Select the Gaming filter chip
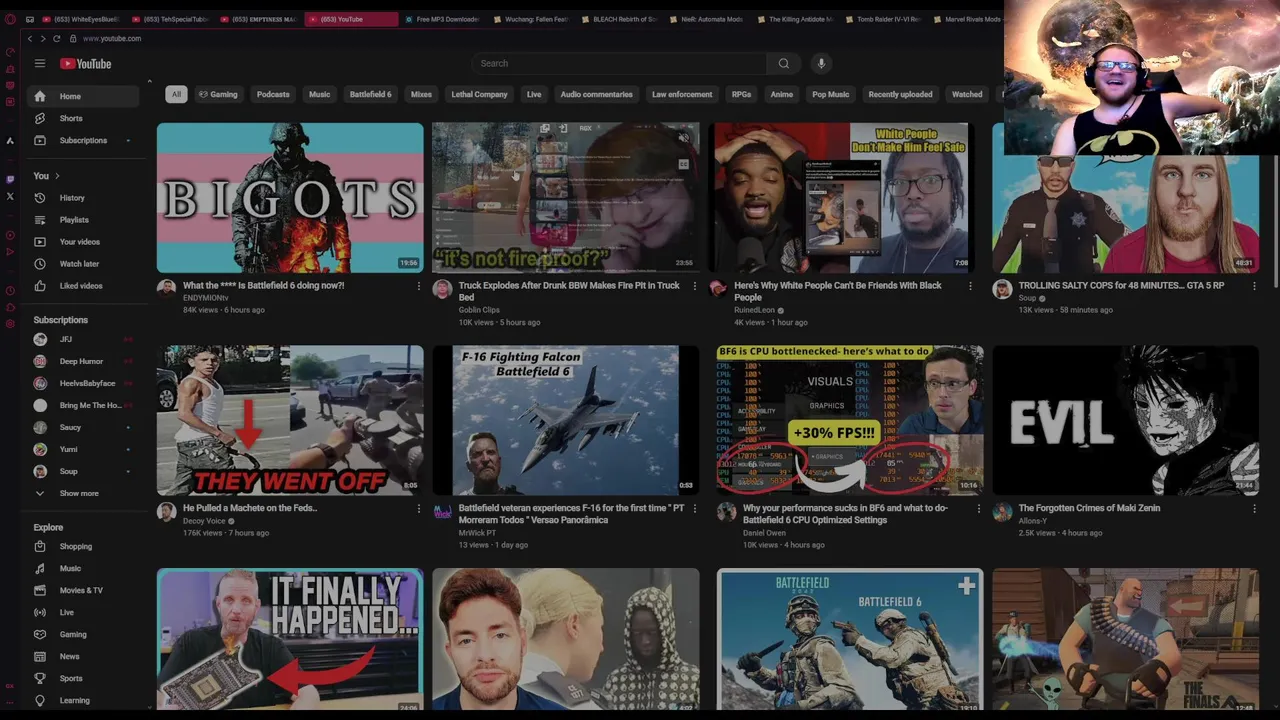 click(218, 94)
